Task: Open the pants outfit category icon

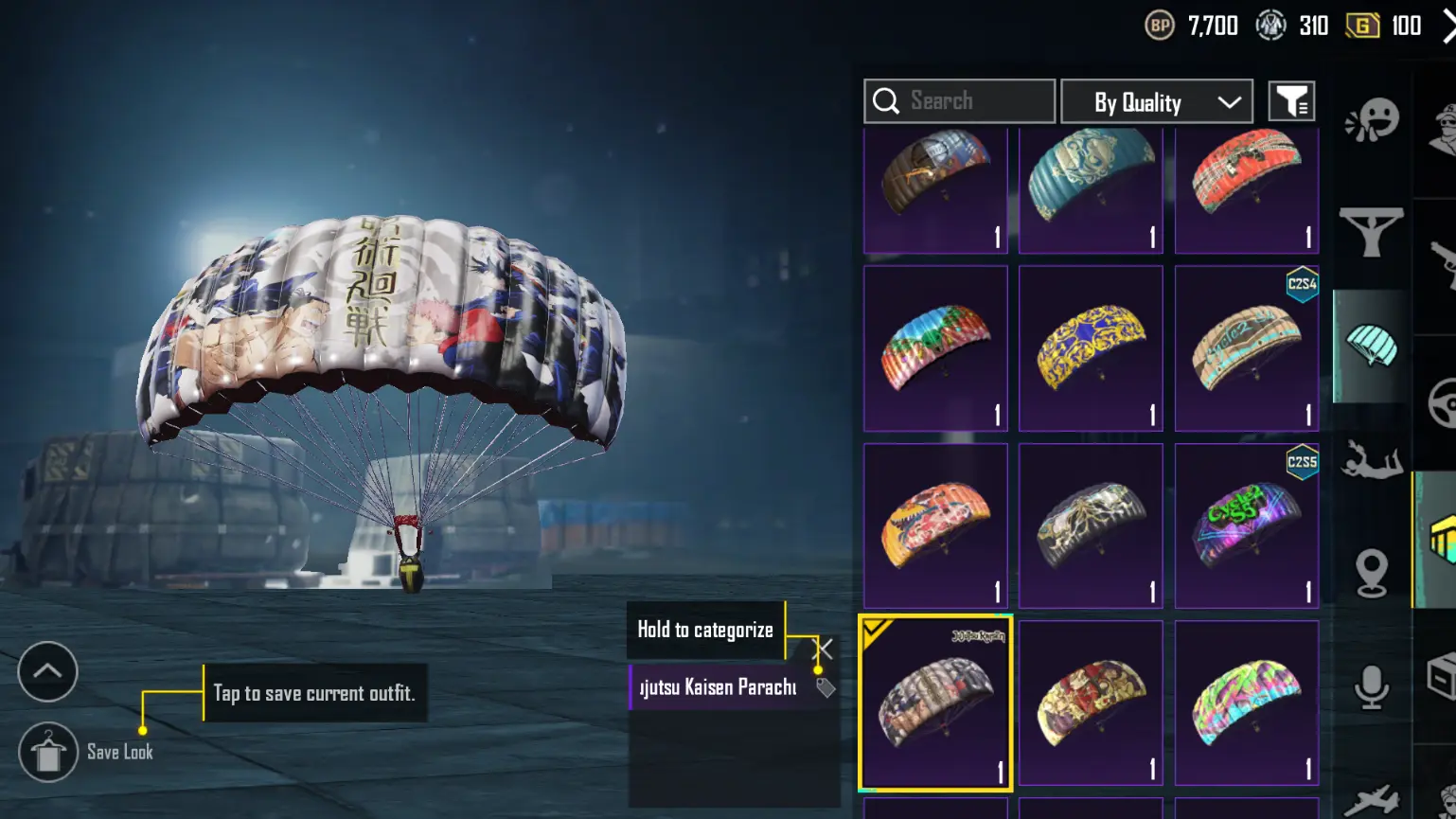Action: click(1371, 232)
